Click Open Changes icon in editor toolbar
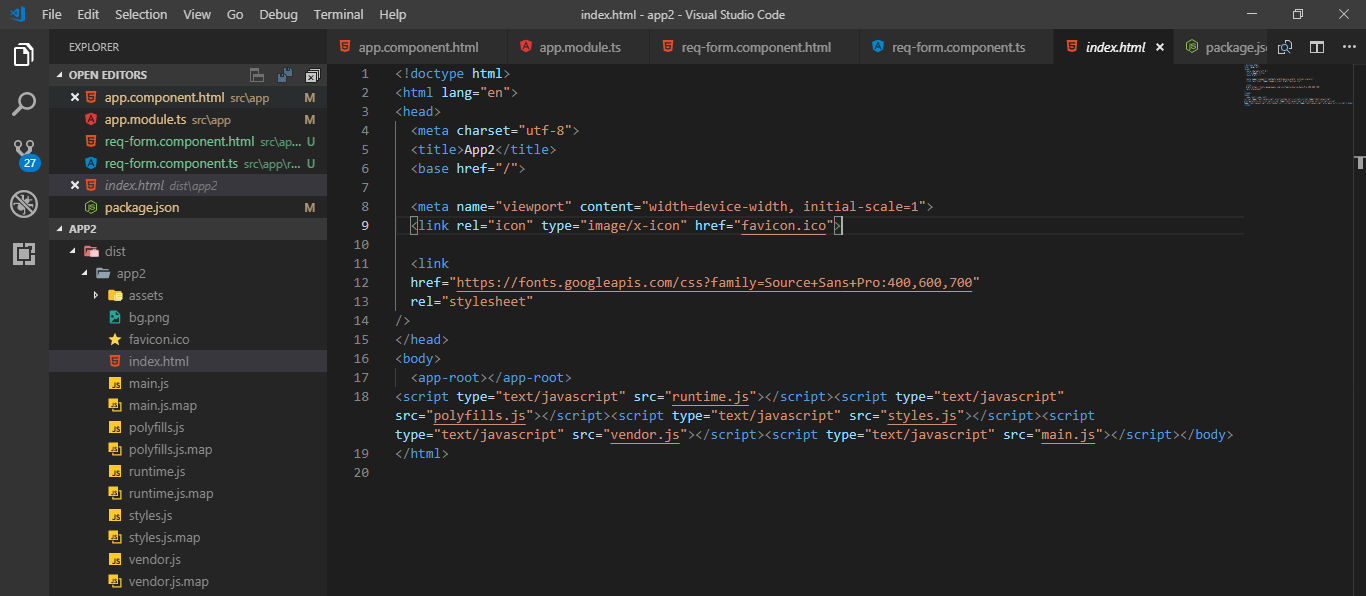The height and width of the screenshot is (596, 1366). (1286, 47)
